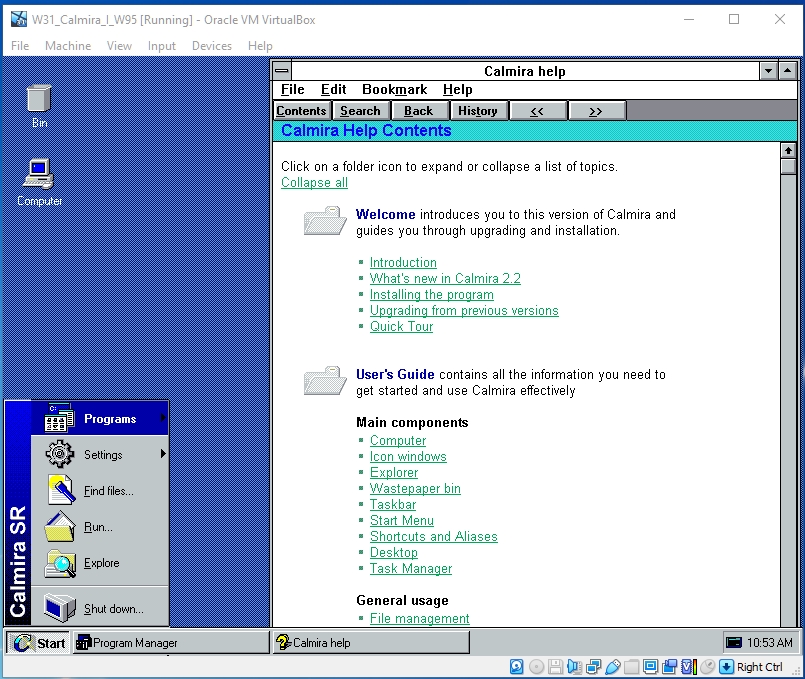The width and height of the screenshot is (805, 679).
Task: Open the Explorer help topic
Action: point(394,472)
